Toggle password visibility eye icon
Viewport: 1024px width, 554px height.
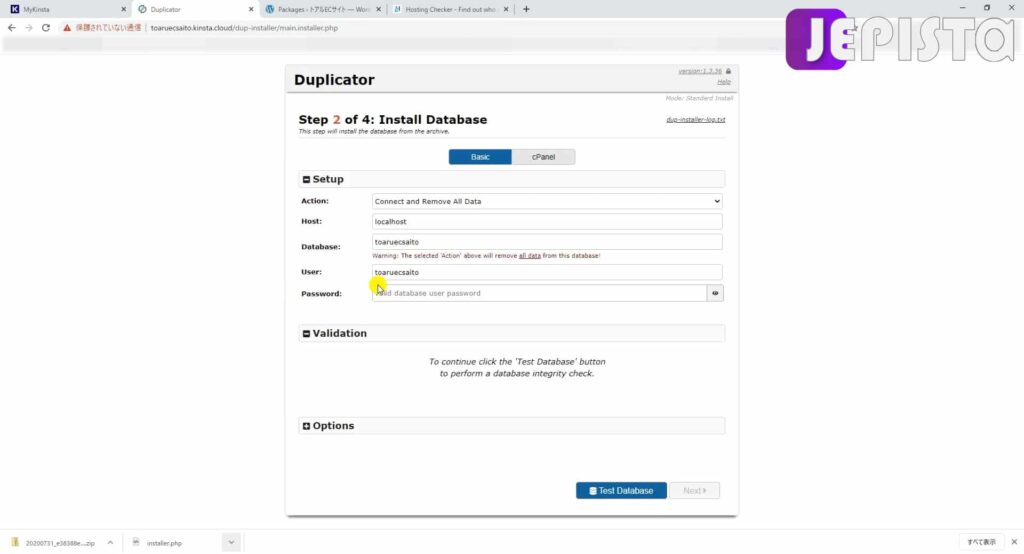coord(715,293)
